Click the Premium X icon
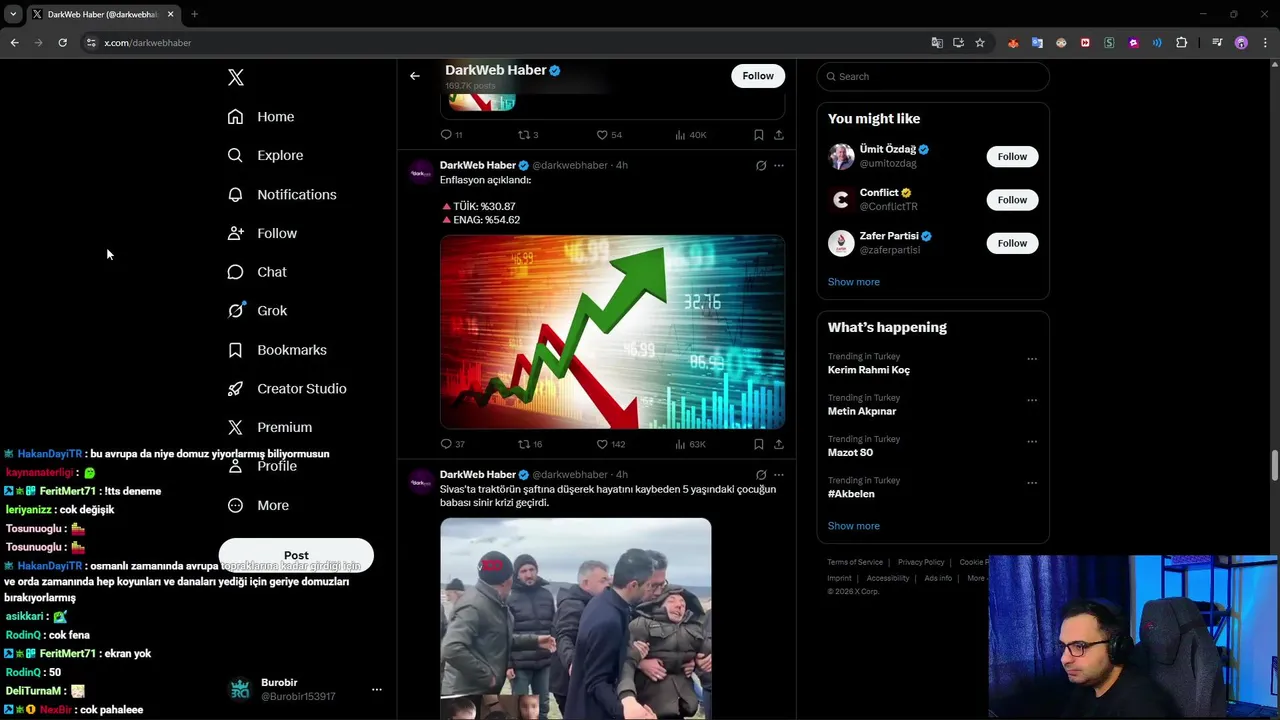The width and height of the screenshot is (1280, 720). pos(235,427)
